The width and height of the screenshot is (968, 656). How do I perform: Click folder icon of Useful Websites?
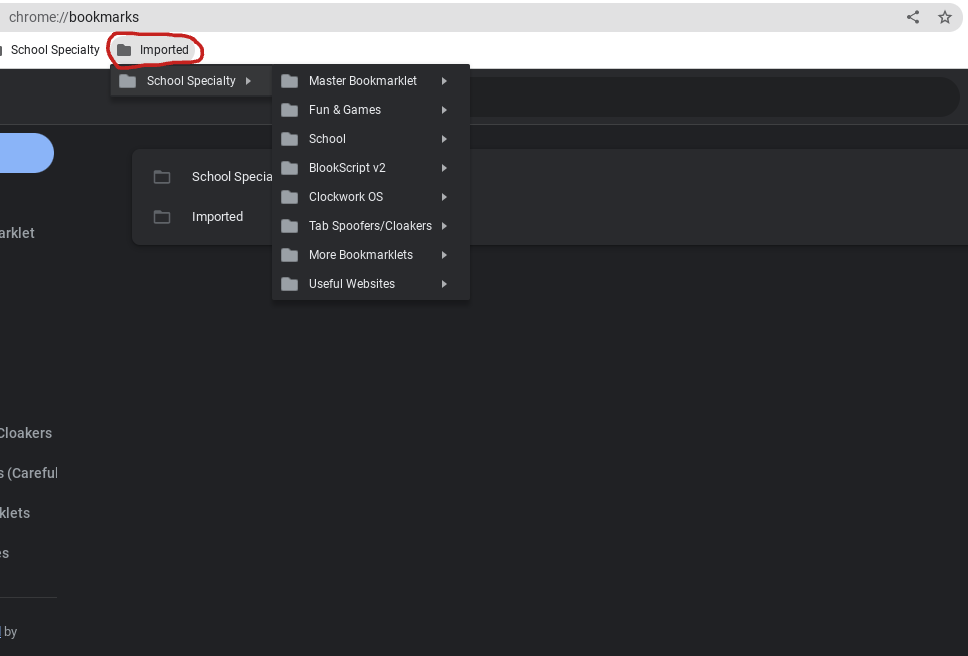(290, 284)
